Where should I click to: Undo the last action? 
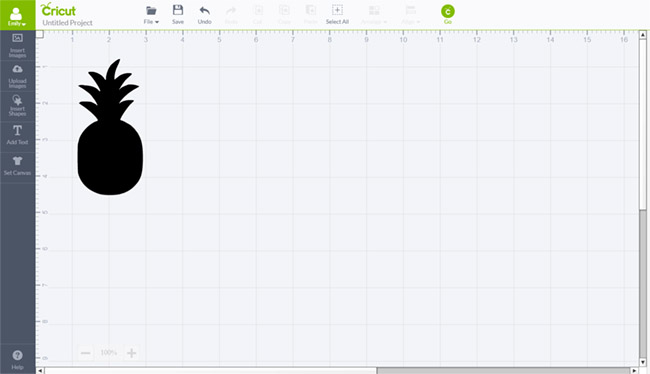[x=204, y=15]
